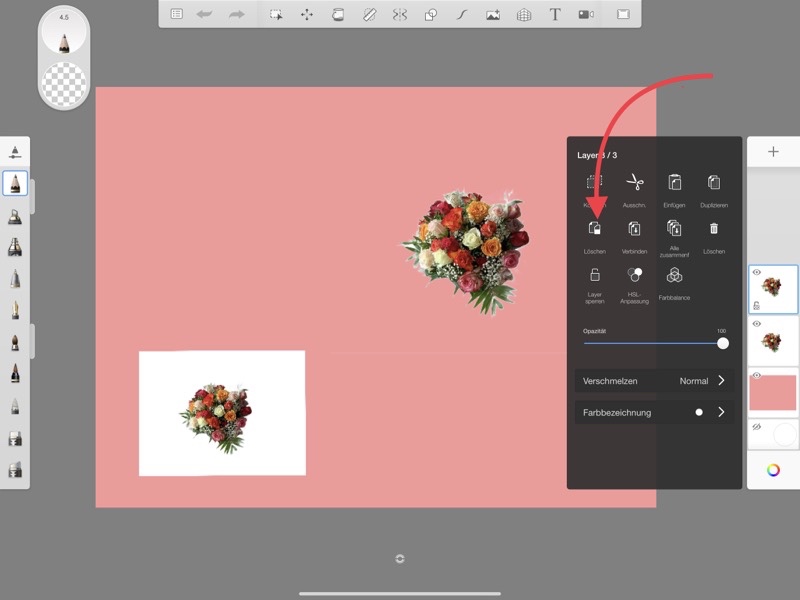Click the Duplizieren layer icon
Screen dimensions: 800x600
(714, 183)
